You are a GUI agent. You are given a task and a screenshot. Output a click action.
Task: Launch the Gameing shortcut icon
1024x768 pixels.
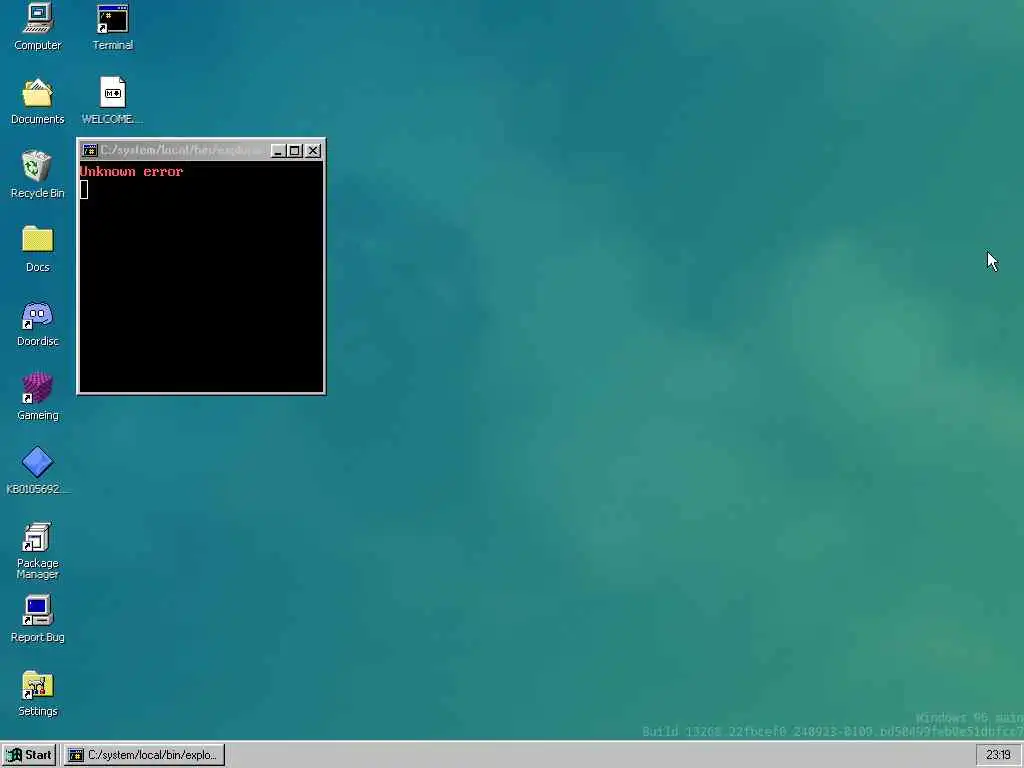37,397
